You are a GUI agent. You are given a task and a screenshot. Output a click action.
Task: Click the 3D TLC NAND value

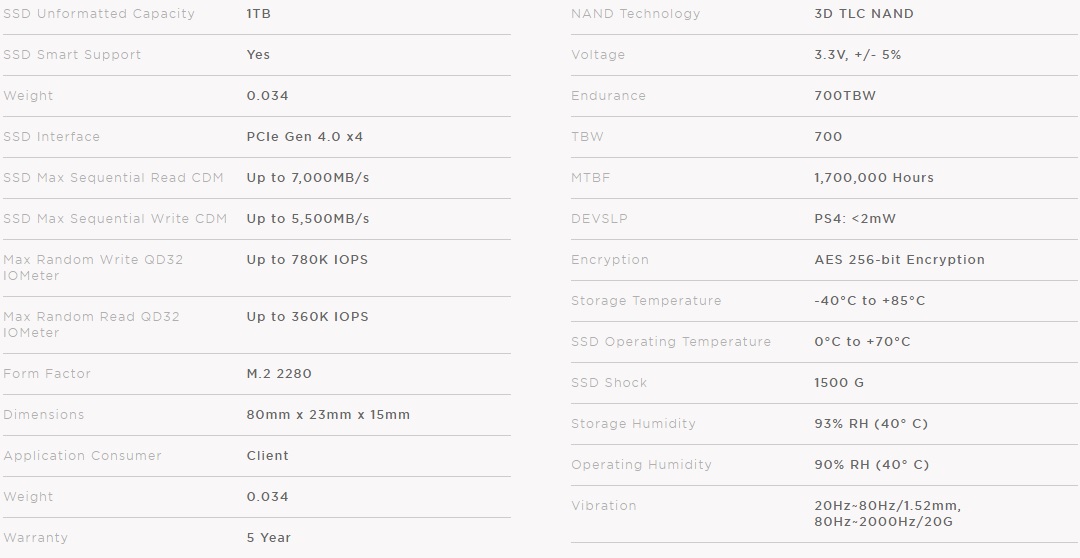coord(864,14)
